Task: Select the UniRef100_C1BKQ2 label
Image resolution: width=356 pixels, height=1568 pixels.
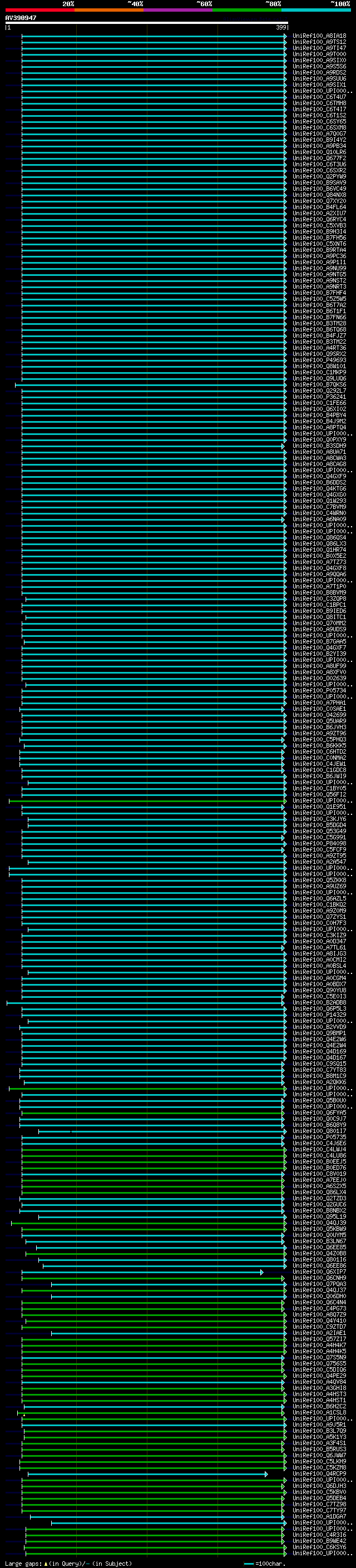Action: (x=319, y=904)
